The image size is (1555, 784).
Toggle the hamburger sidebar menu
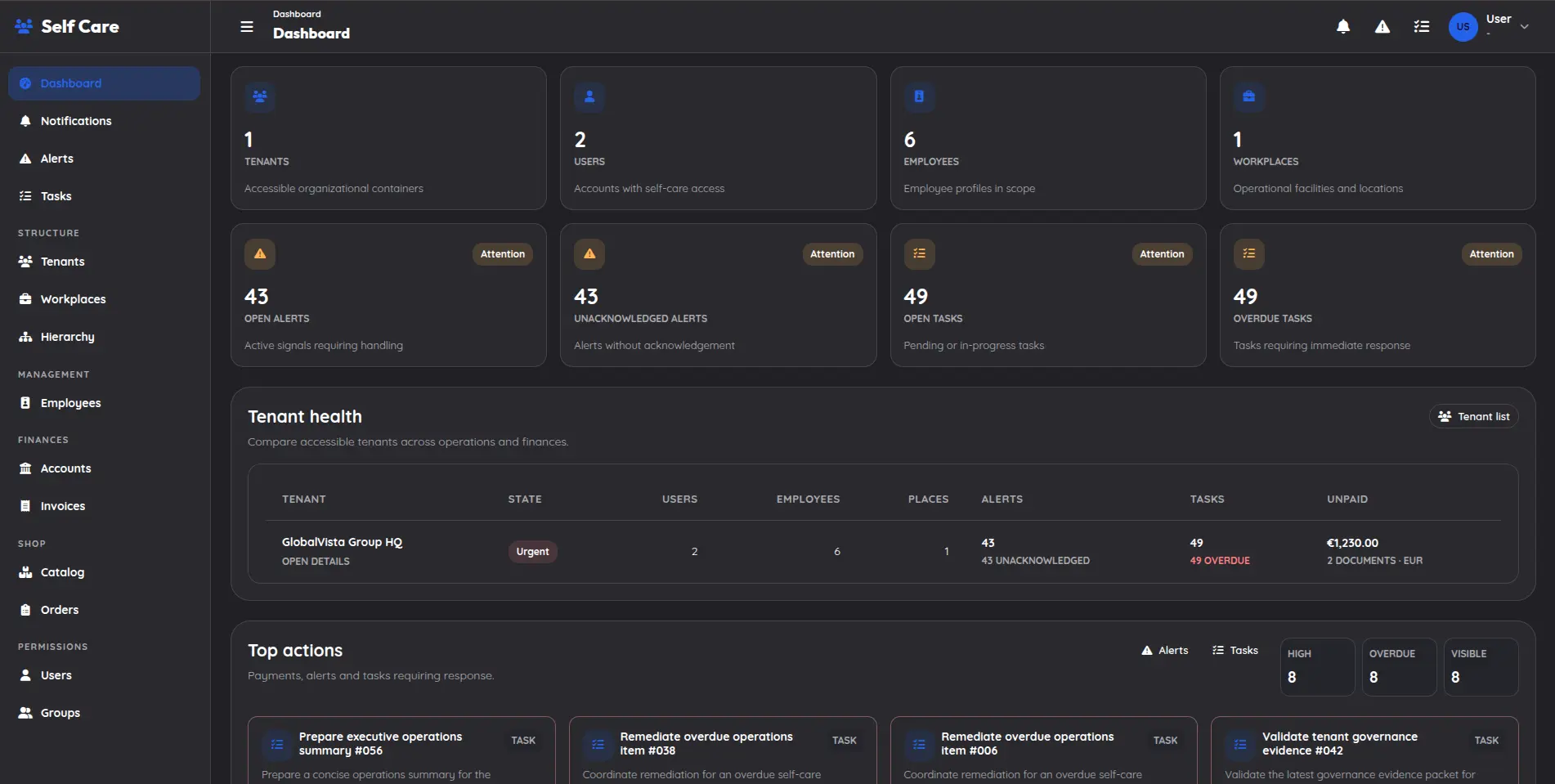pos(247,27)
